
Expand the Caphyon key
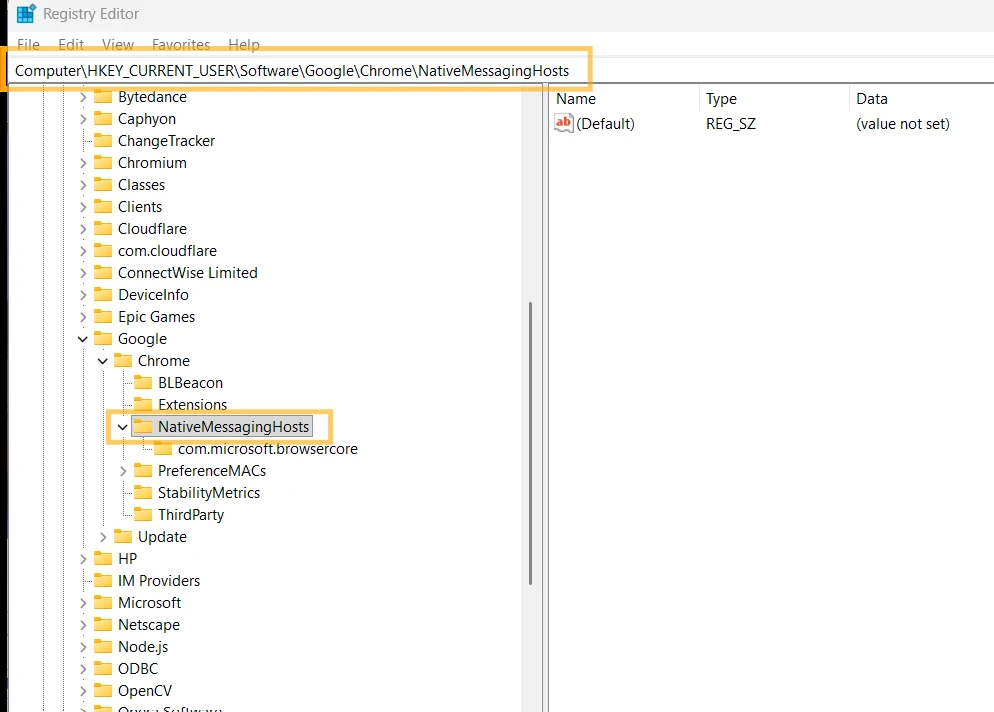click(83, 119)
